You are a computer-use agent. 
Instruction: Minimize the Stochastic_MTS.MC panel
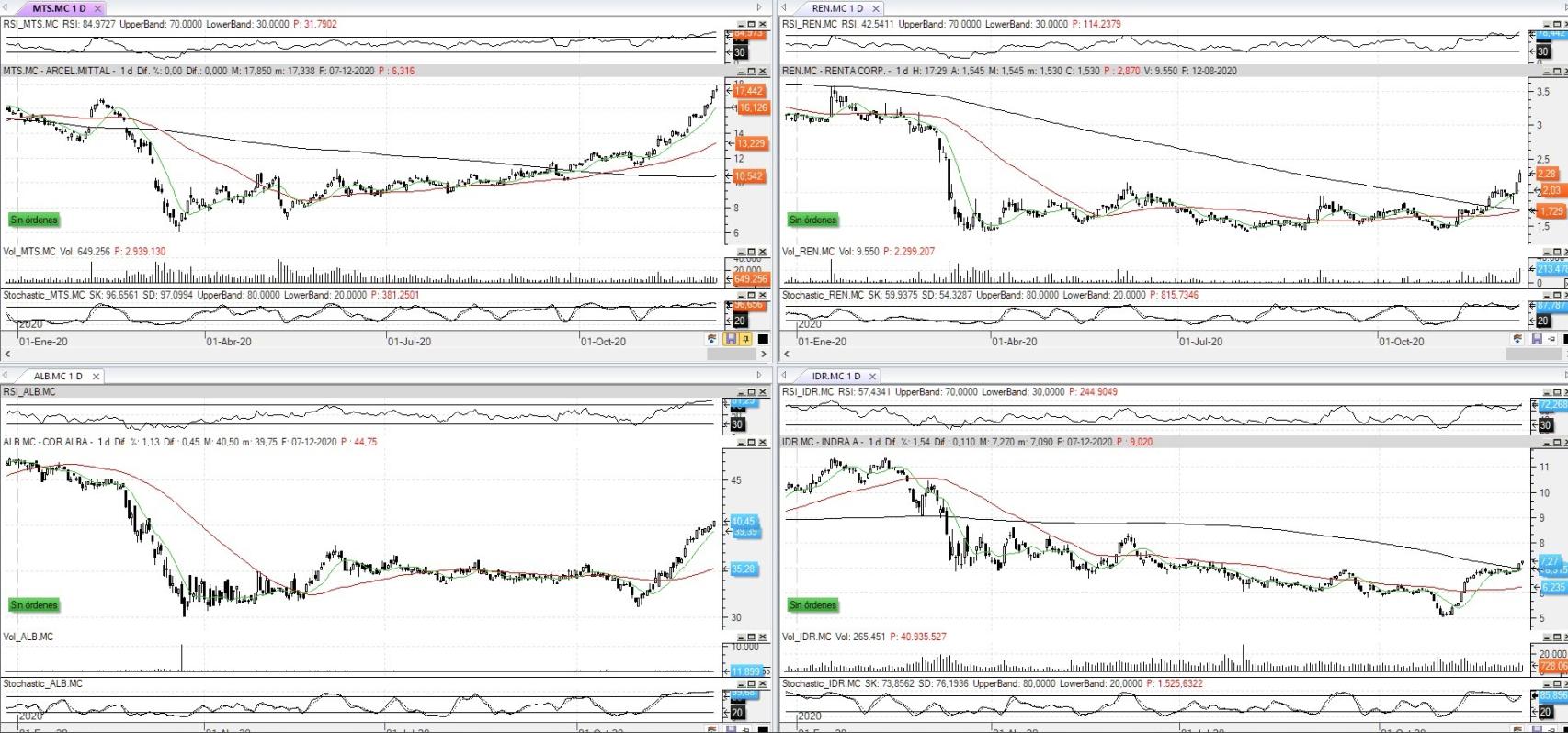click(741, 296)
